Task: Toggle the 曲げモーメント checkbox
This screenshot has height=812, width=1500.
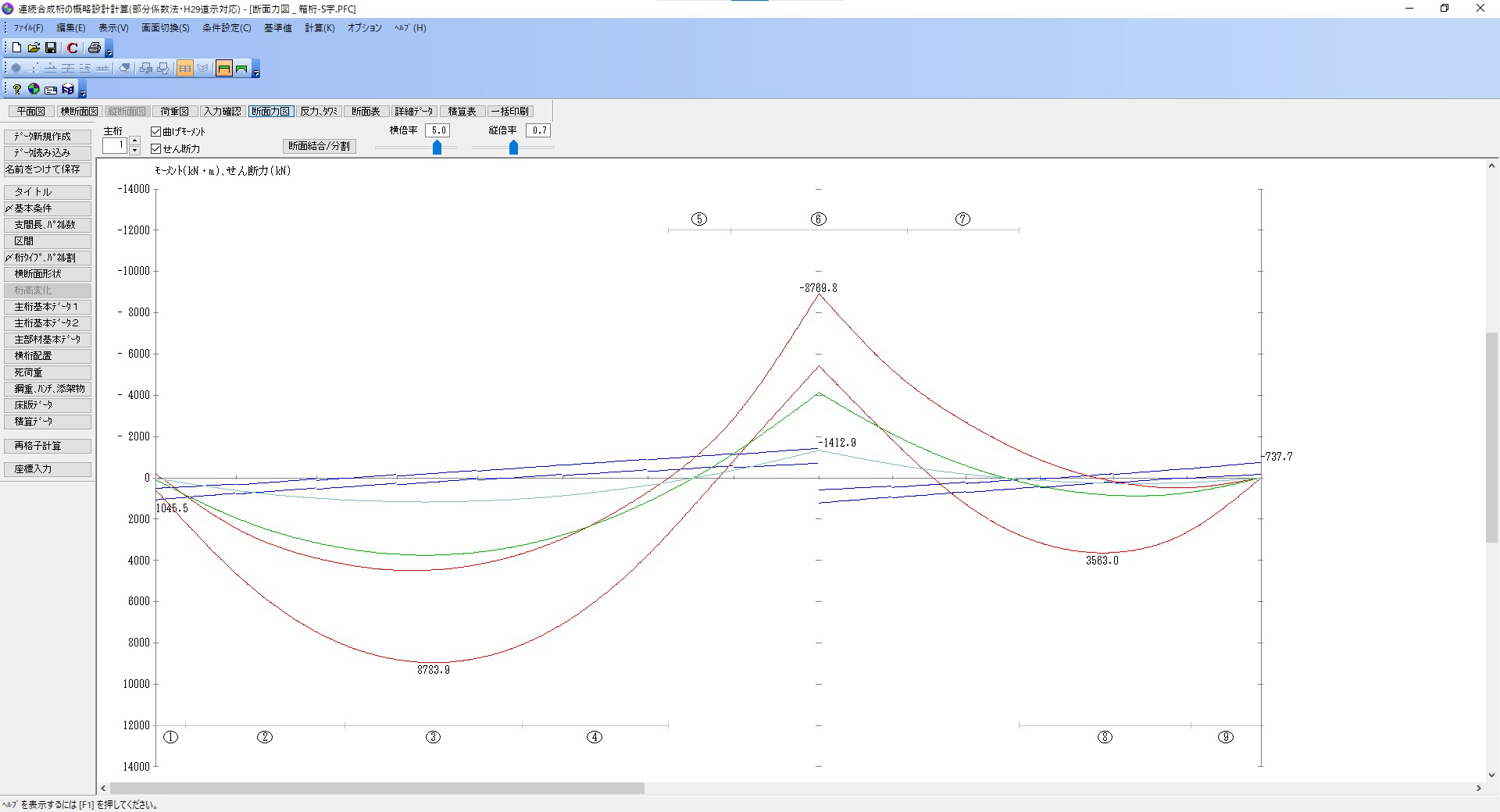Action: 155,131
